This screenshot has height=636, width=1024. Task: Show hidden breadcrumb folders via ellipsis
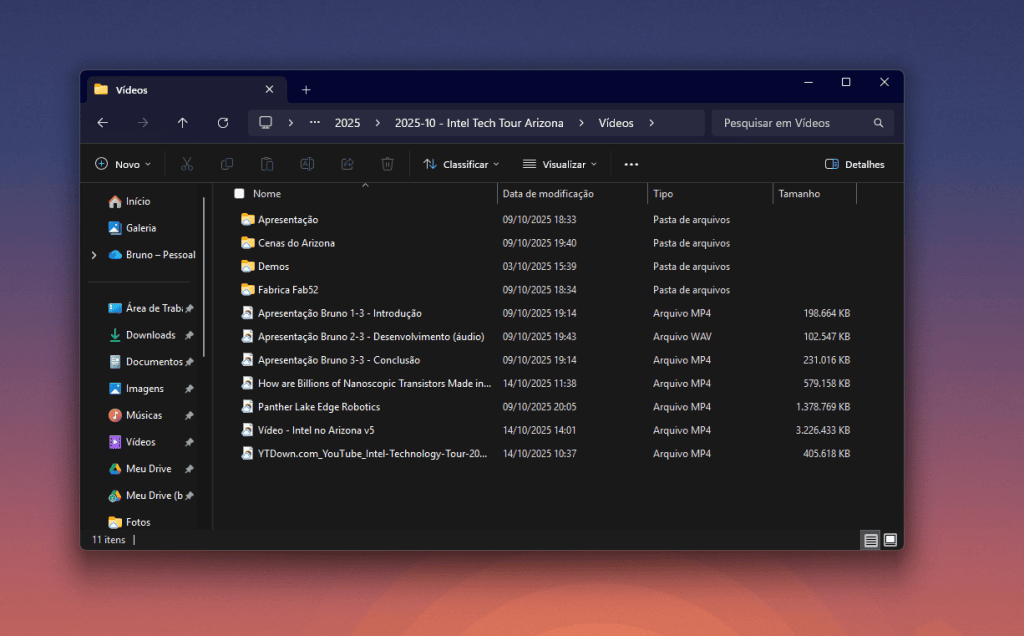315,123
